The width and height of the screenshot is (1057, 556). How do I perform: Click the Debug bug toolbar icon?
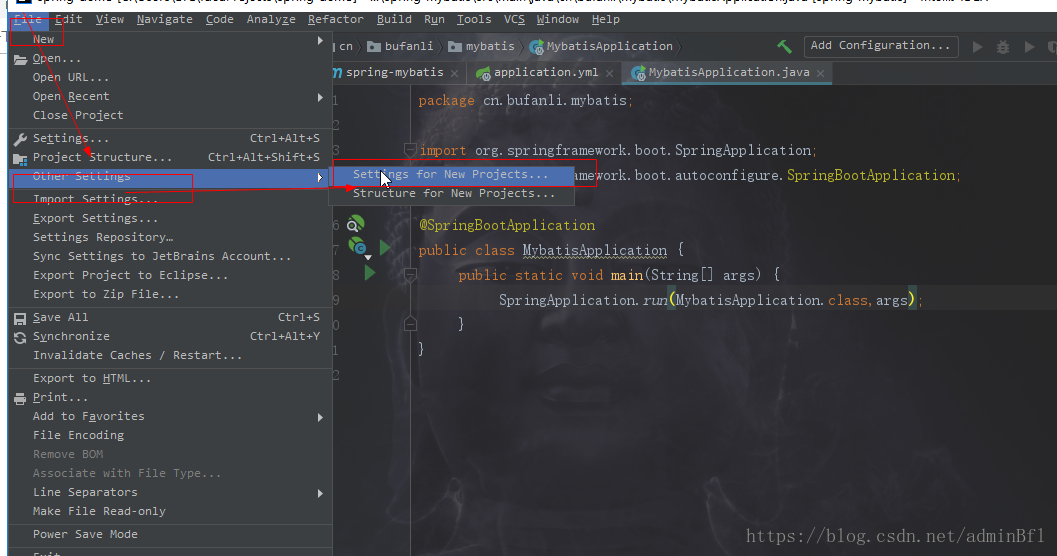click(x=1003, y=47)
